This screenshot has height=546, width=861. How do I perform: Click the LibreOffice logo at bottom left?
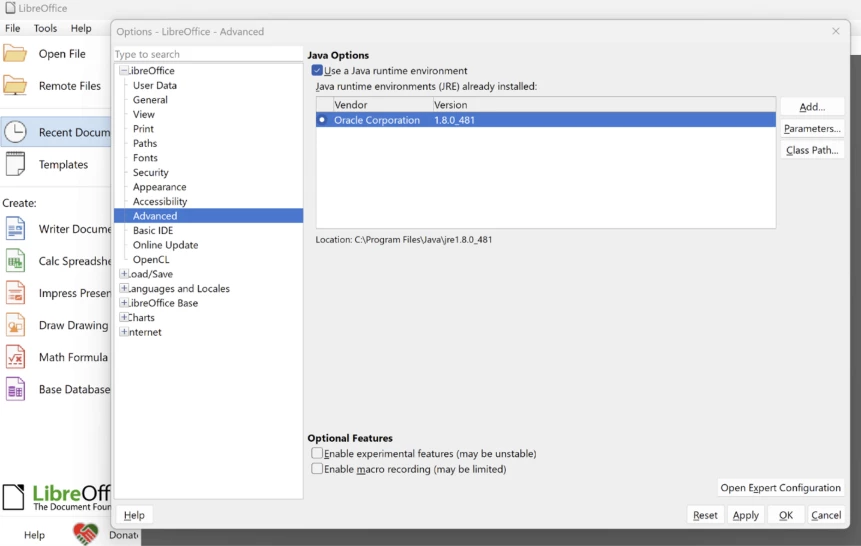(56, 497)
